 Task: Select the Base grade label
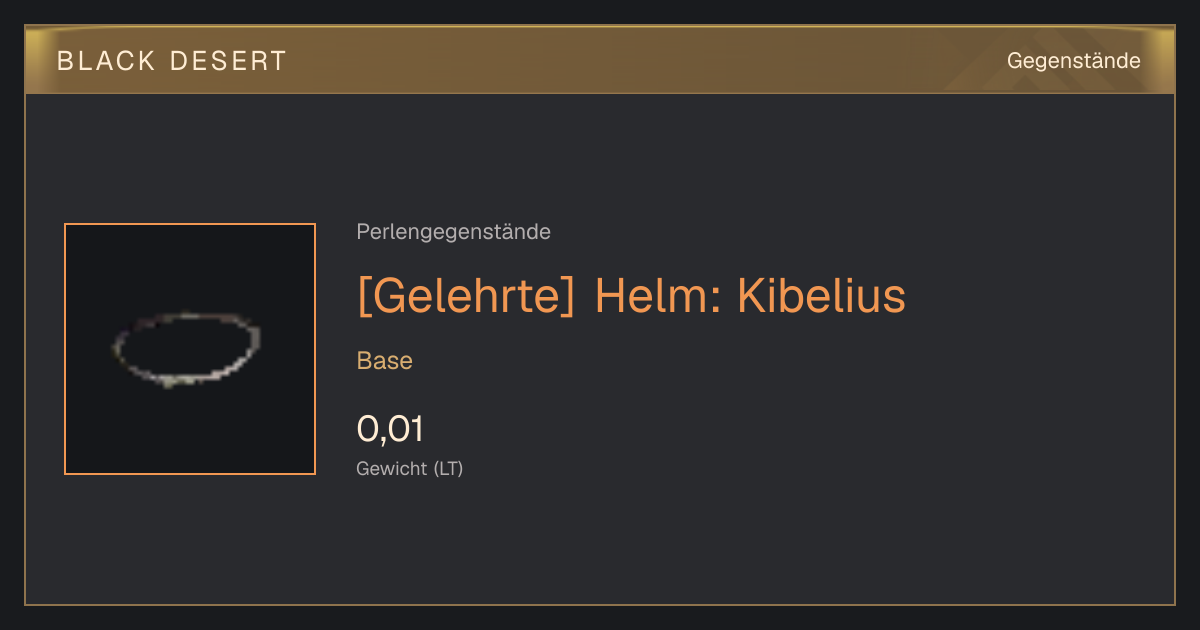[385, 361]
